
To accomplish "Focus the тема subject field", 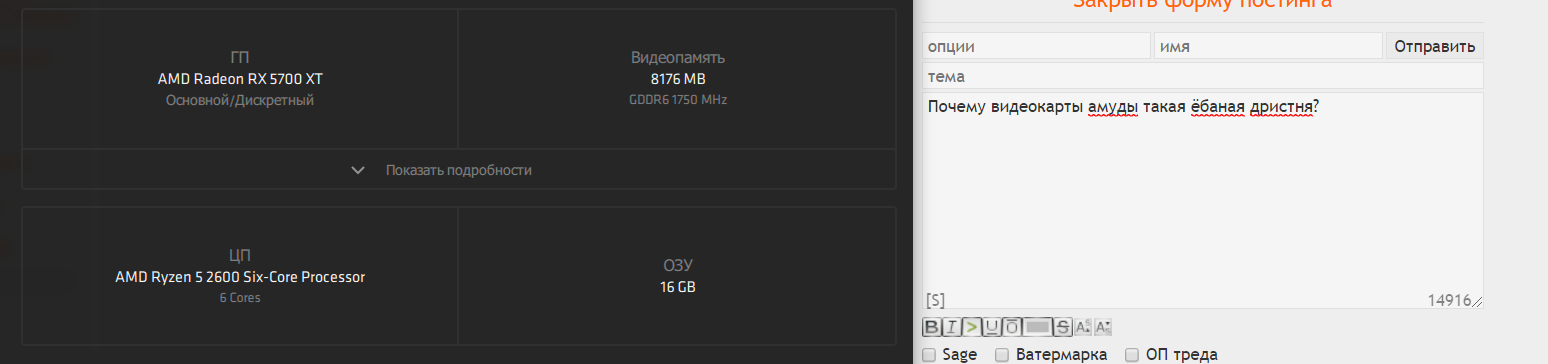I will (1203, 76).
